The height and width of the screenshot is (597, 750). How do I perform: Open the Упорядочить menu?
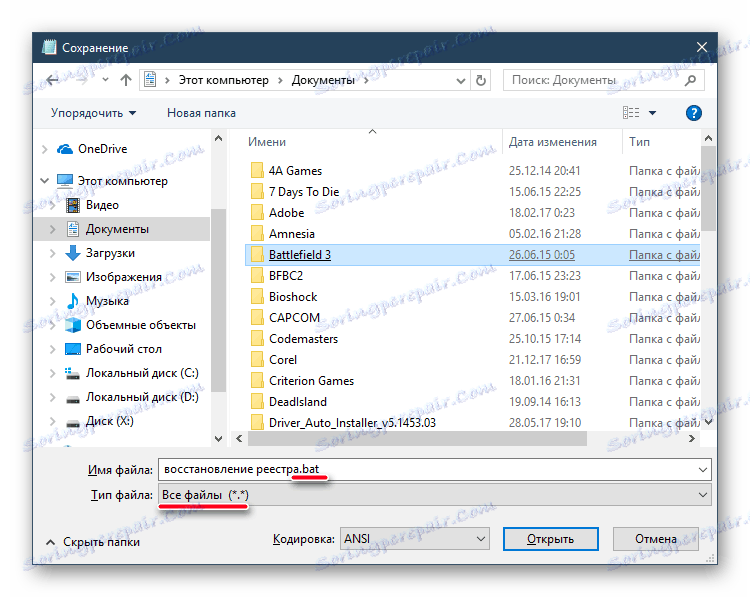[93, 113]
